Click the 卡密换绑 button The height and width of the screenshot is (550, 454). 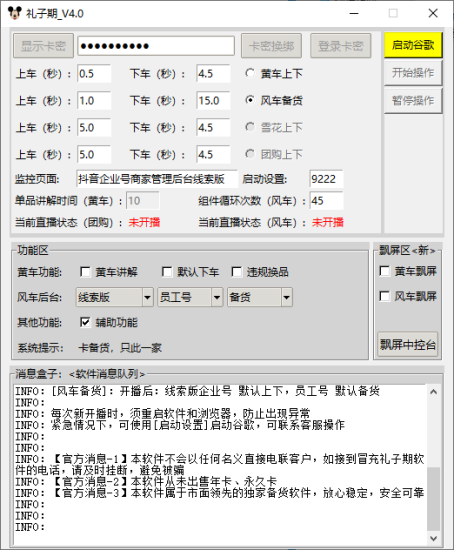pos(271,46)
